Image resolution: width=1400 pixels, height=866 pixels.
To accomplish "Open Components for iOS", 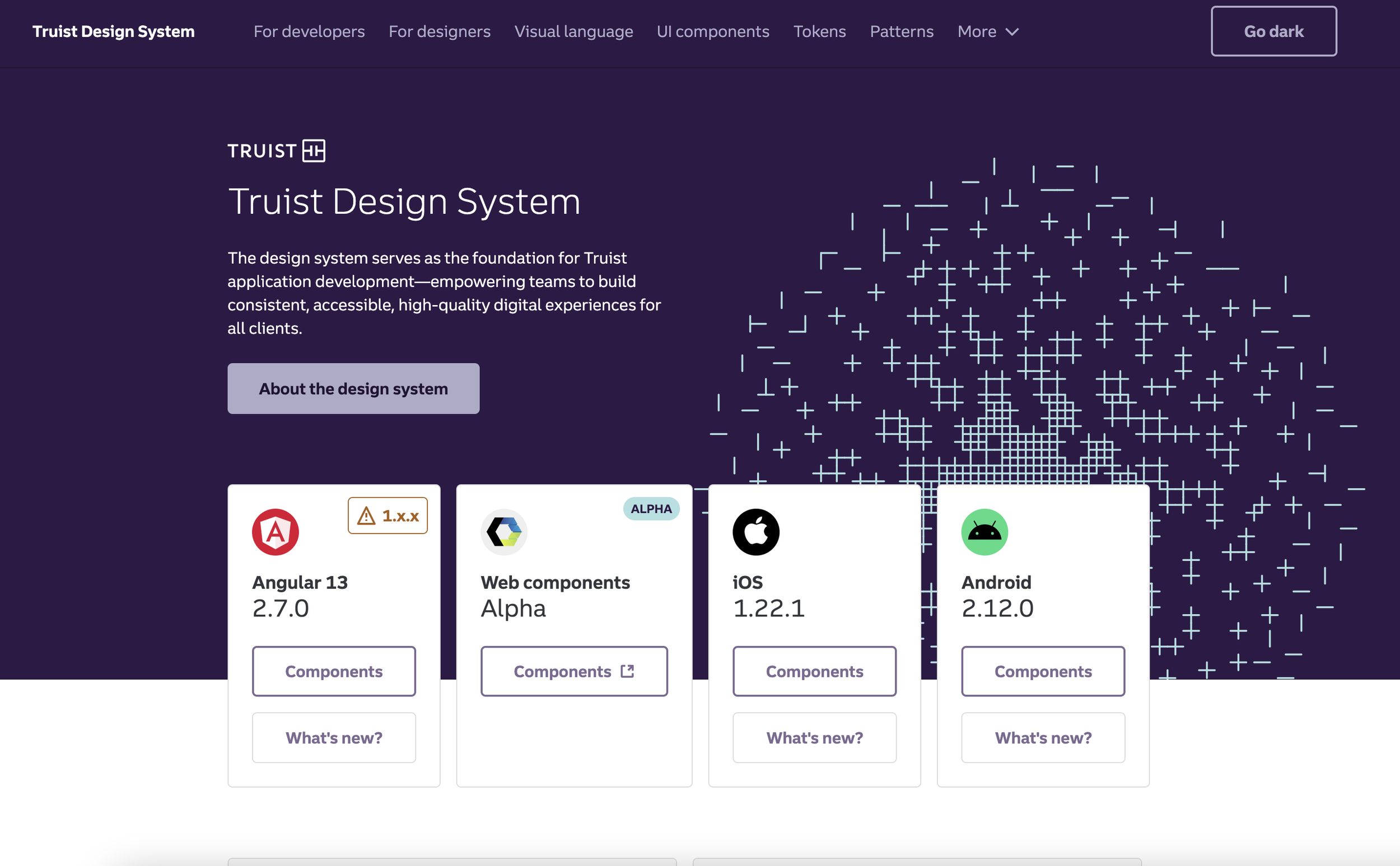I will tap(815, 671).
